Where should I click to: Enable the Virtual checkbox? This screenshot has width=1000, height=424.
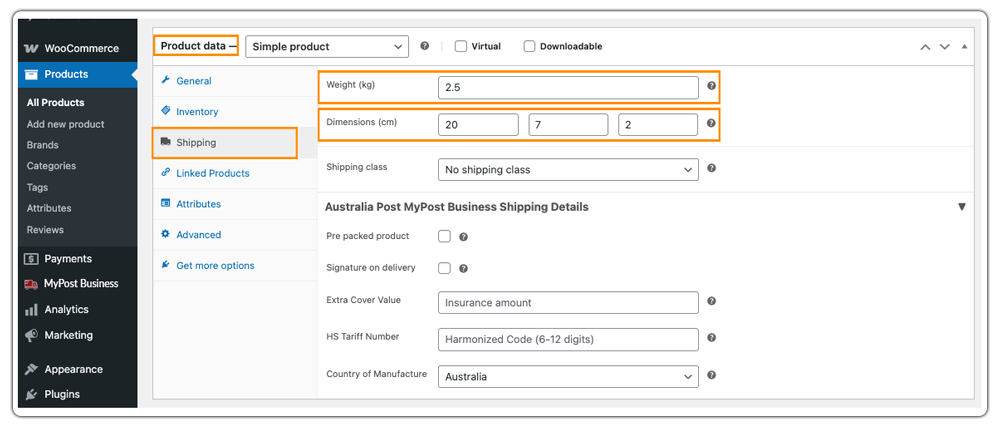[x=460, y=46]
